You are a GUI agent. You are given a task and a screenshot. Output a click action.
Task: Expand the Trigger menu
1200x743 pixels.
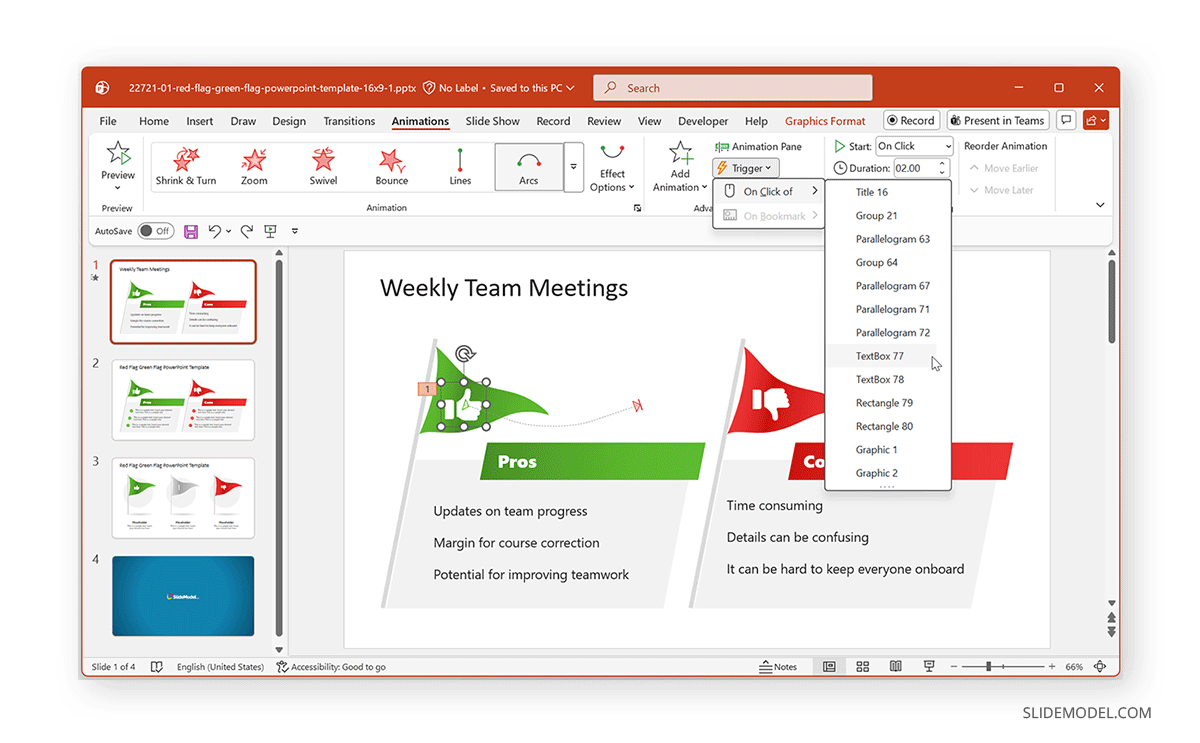coord(745,167)
